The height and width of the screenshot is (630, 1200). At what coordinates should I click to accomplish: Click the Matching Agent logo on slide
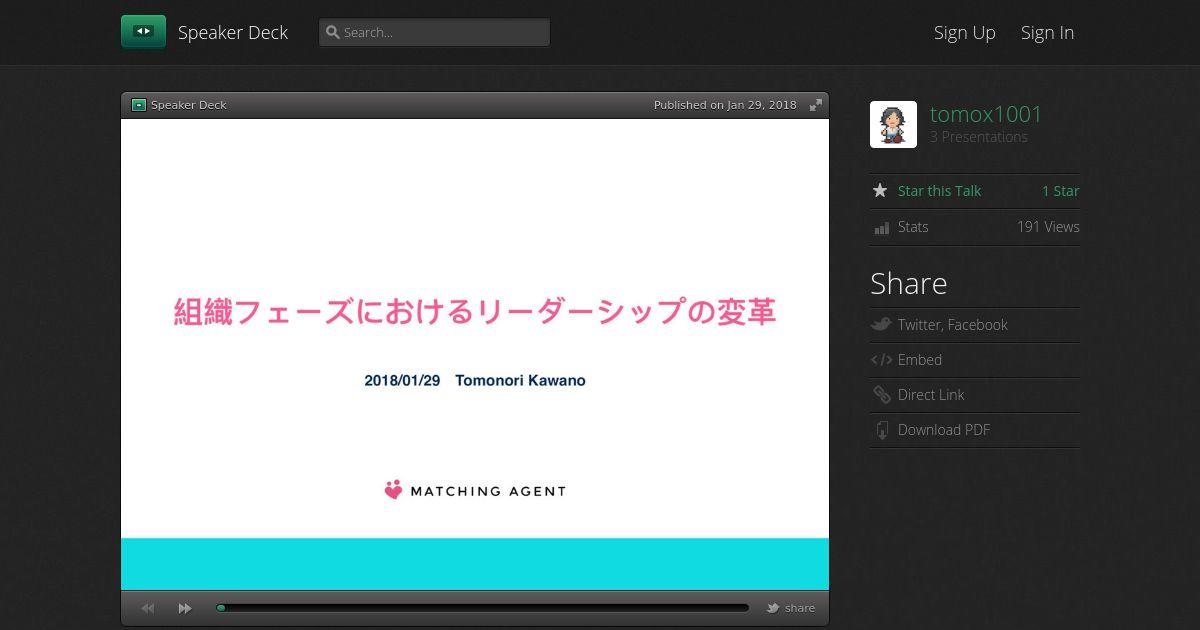click(x=475, y=490)
